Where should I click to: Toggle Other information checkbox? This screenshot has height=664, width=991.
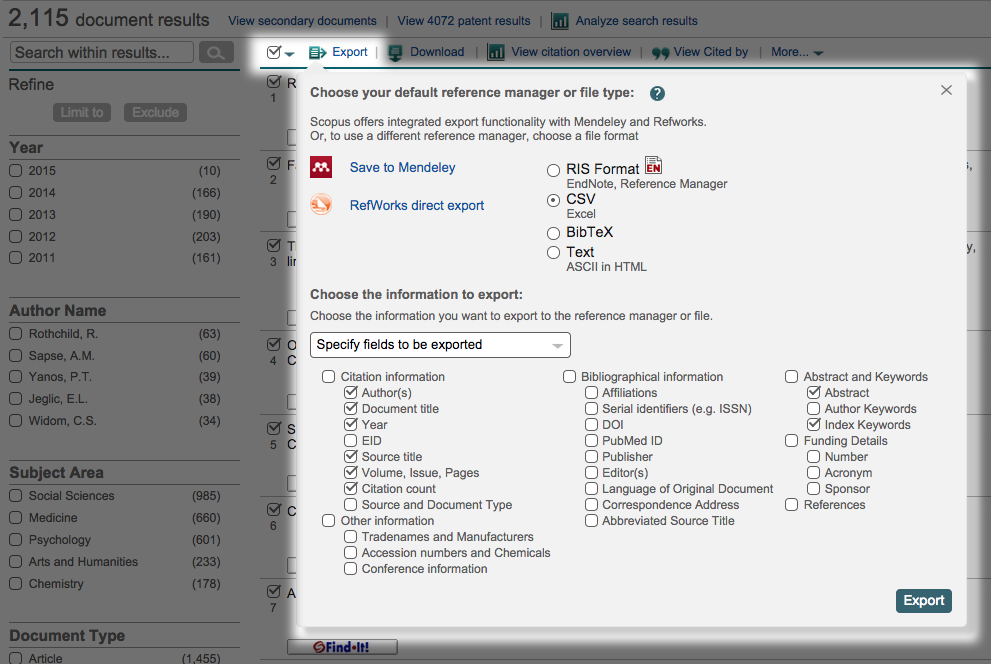coord(328,521)
